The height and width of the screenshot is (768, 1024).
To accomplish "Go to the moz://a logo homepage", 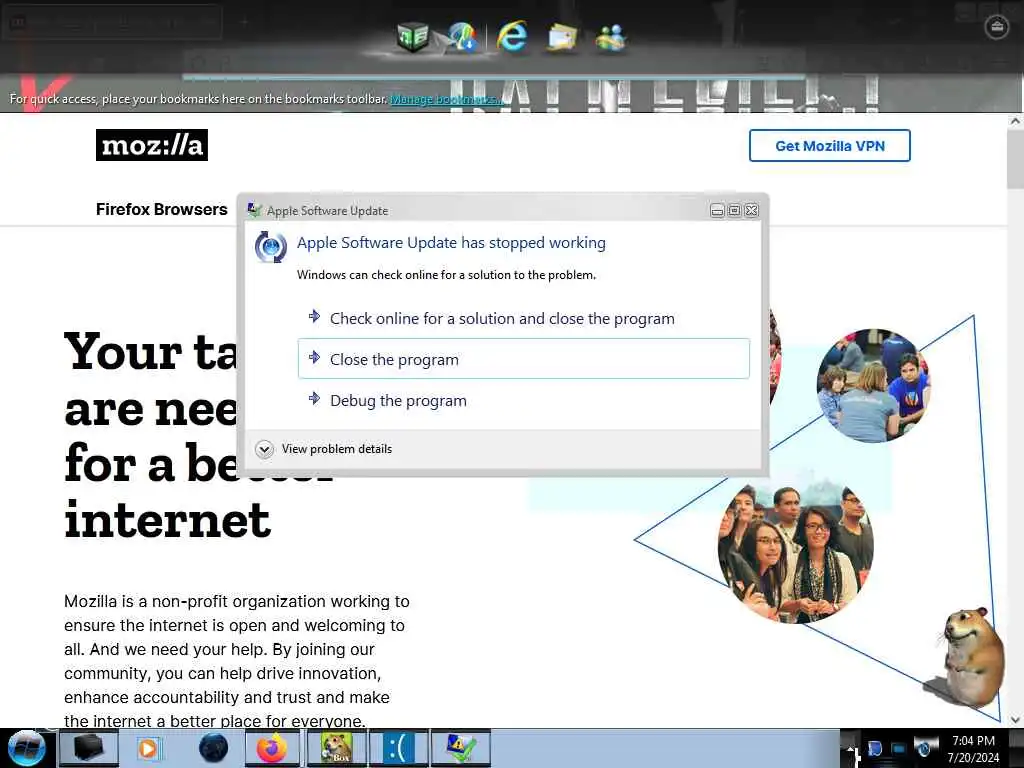I will [152, 145].
